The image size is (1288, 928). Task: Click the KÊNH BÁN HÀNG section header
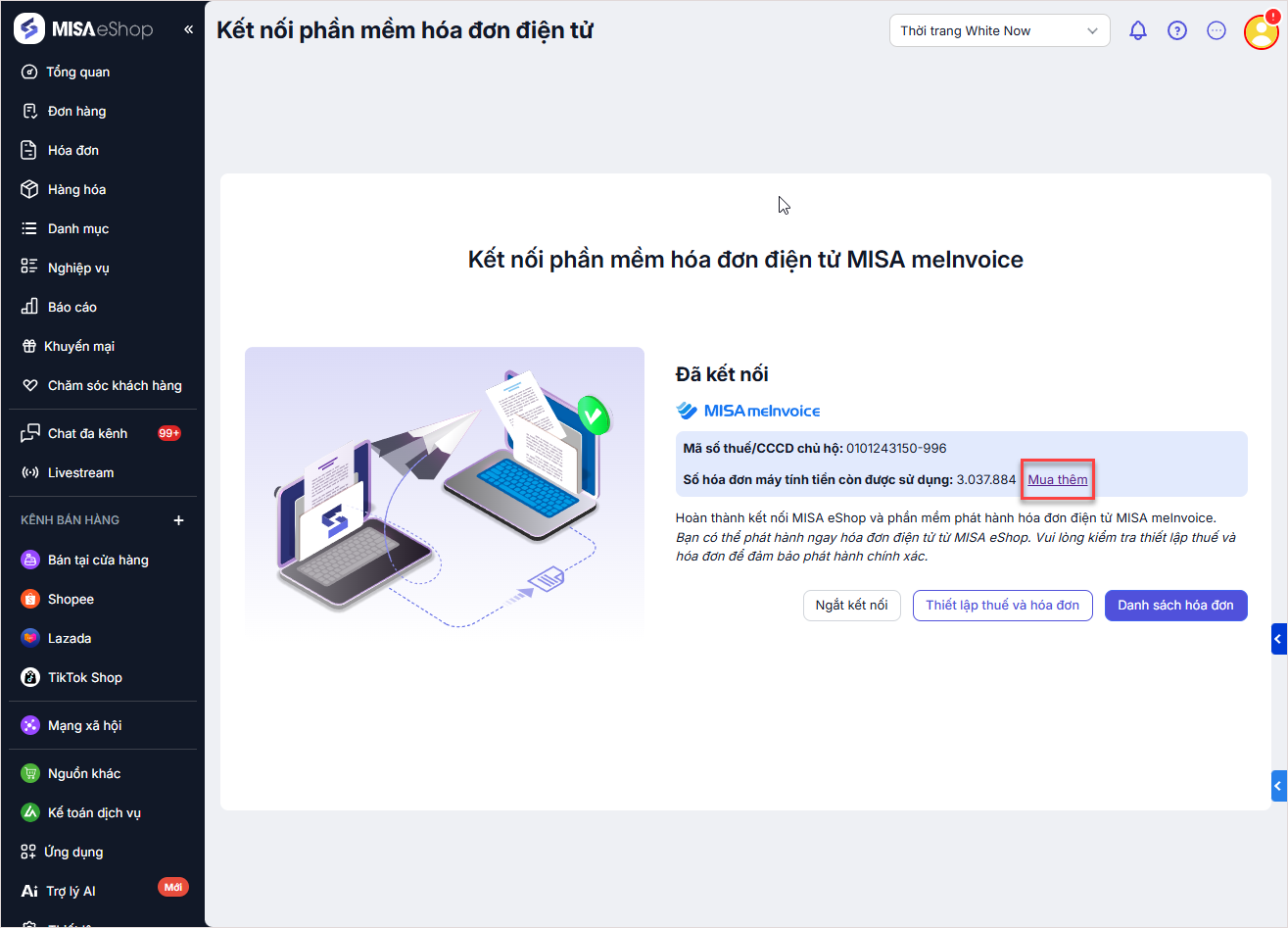tap(70, 520)
